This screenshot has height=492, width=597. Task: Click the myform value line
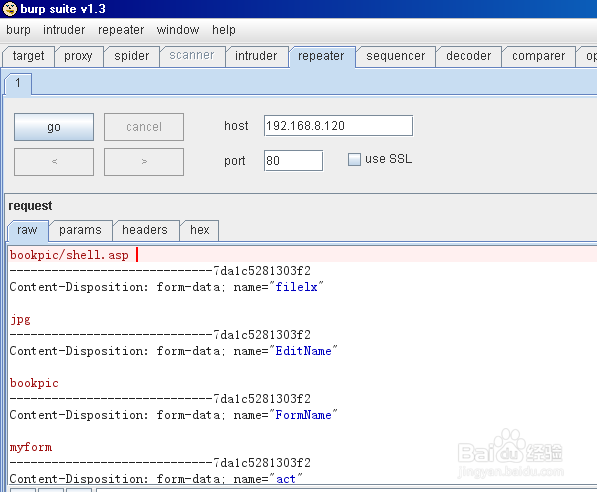pyautogui.click(x=31, y=447)
